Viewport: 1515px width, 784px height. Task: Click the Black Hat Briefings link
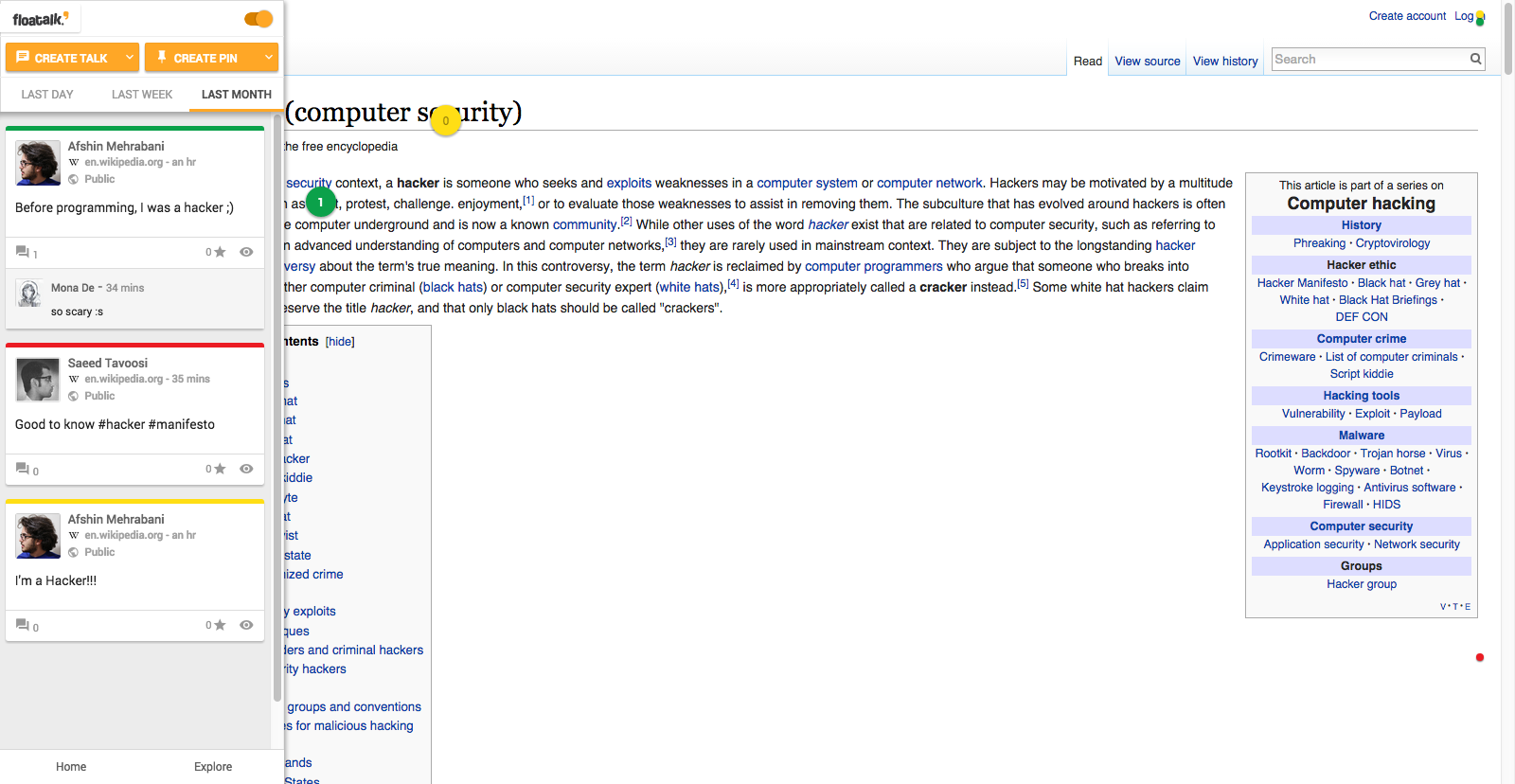(x=1388, y=300)
